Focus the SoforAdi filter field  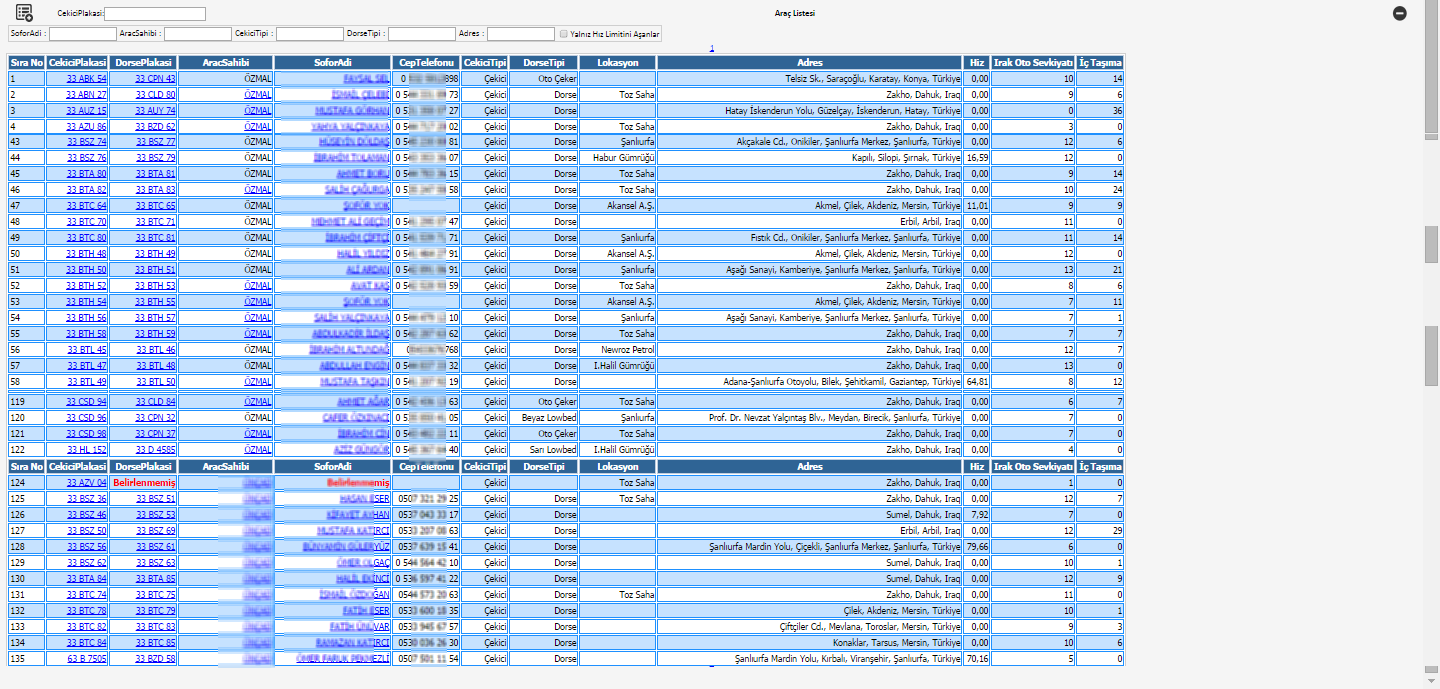[83, 34]
